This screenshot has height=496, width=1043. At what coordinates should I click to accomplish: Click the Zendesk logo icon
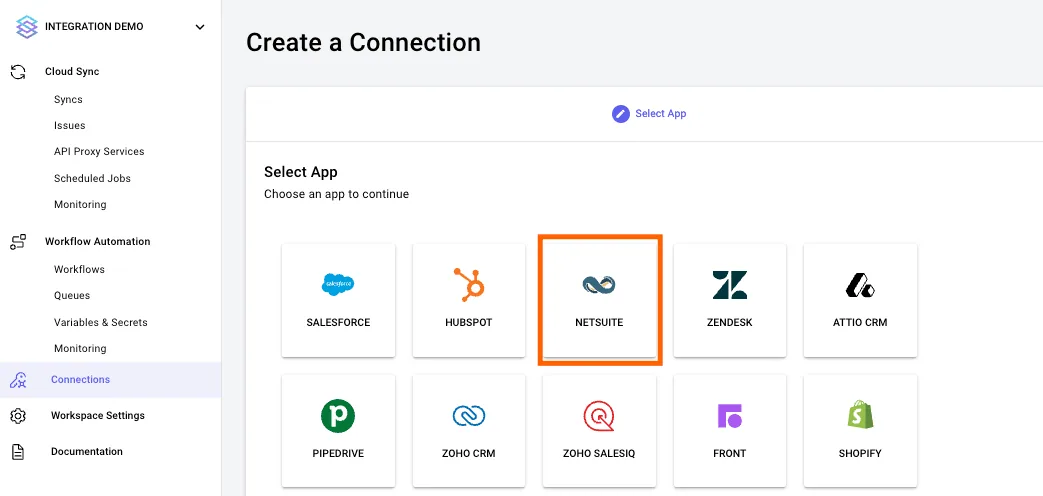click(x=730, y=285)
